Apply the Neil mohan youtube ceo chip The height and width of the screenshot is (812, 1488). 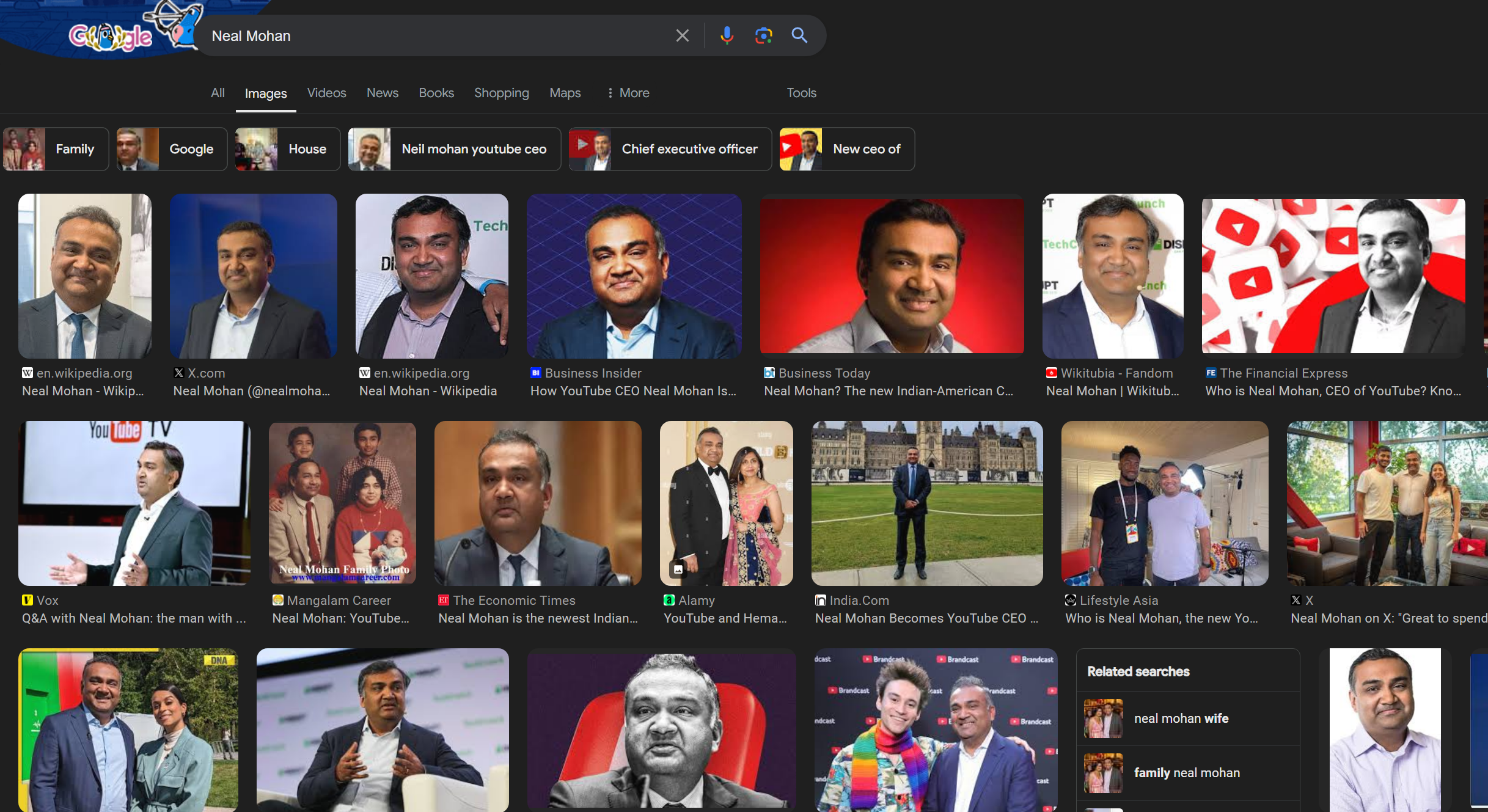(x=455, y=149)
